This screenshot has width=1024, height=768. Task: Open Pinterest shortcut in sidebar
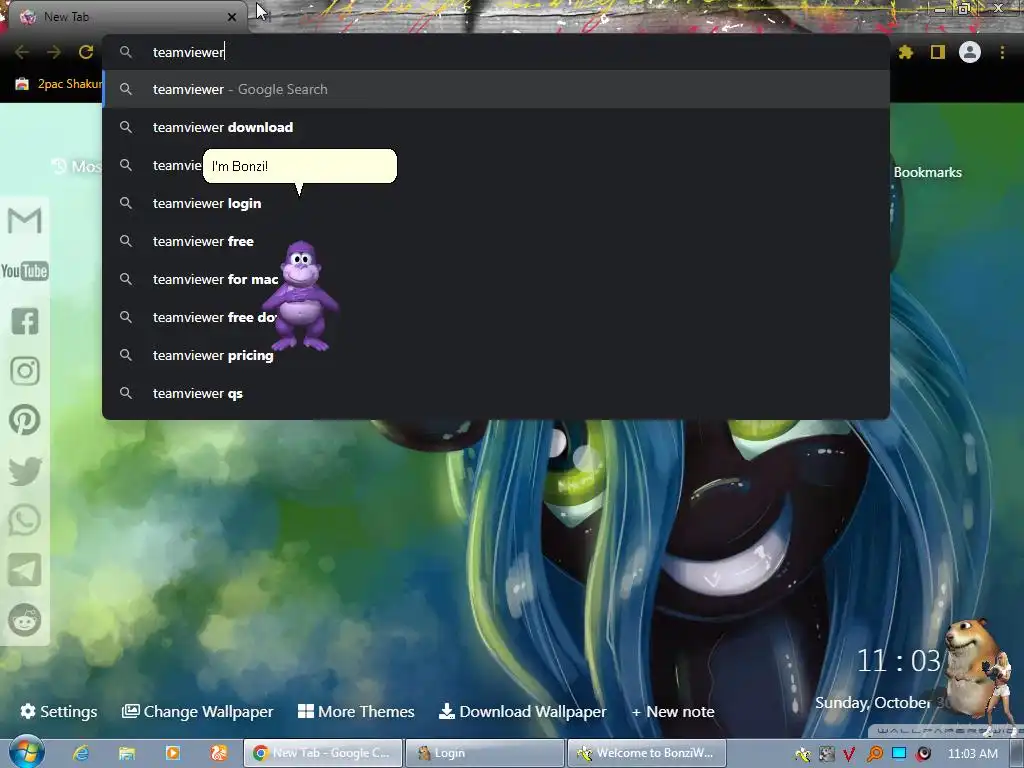tap(25, 420)
